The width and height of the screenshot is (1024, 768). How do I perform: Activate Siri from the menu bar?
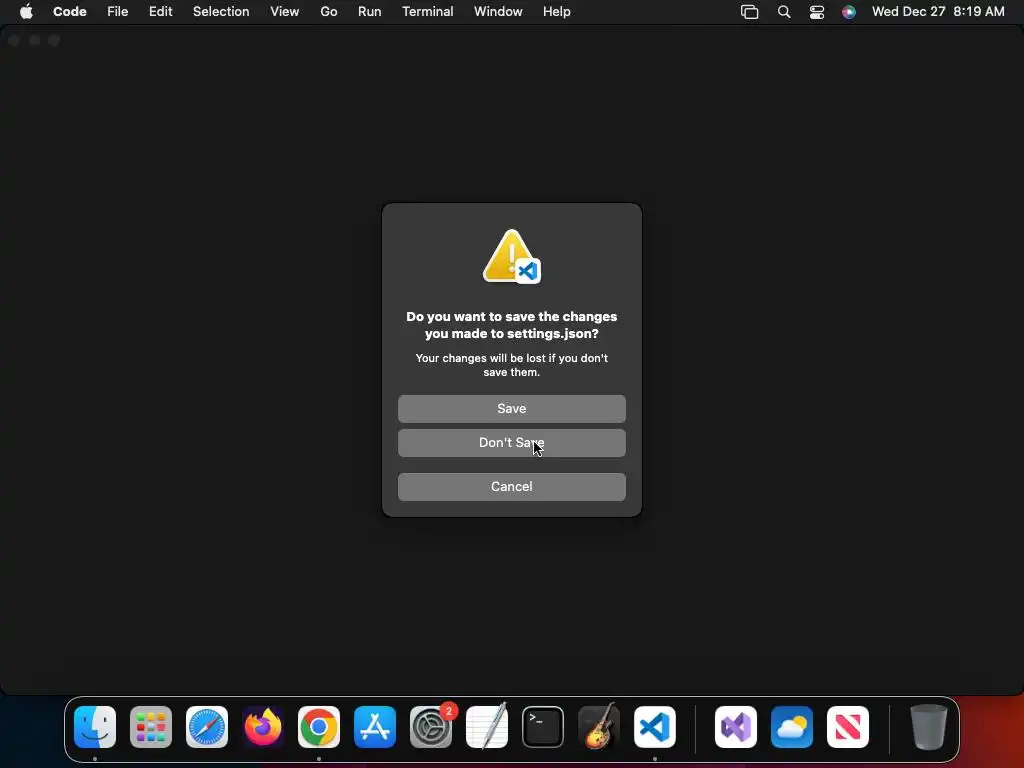(849, 12)
